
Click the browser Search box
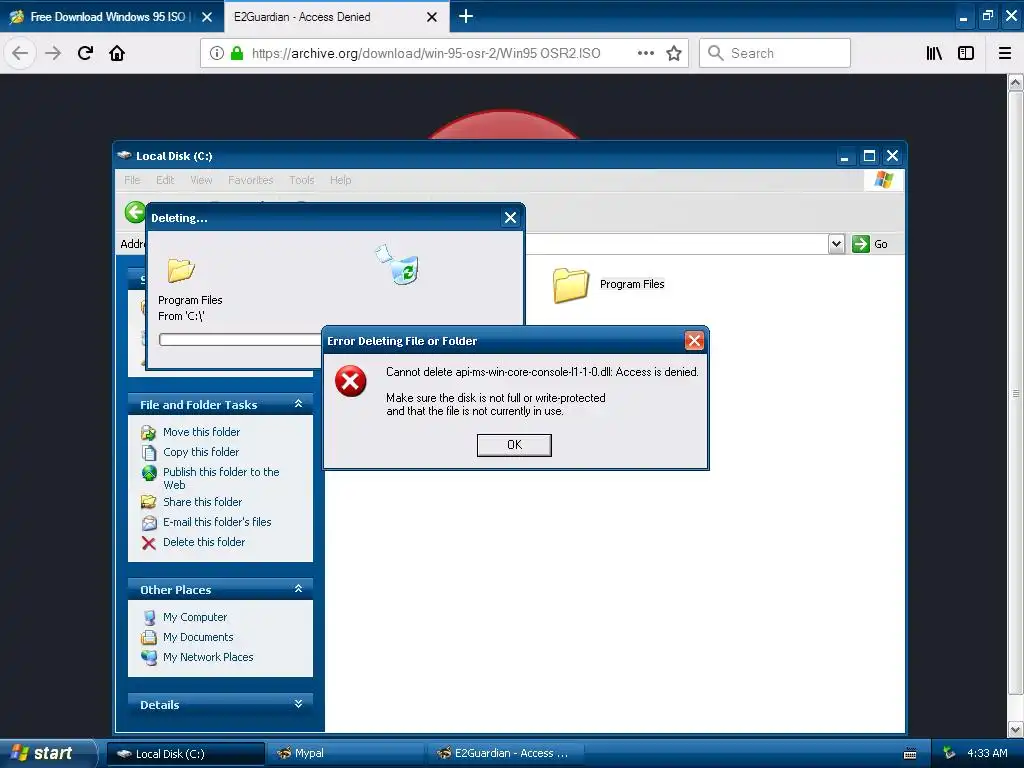click(x=775, y=53)
